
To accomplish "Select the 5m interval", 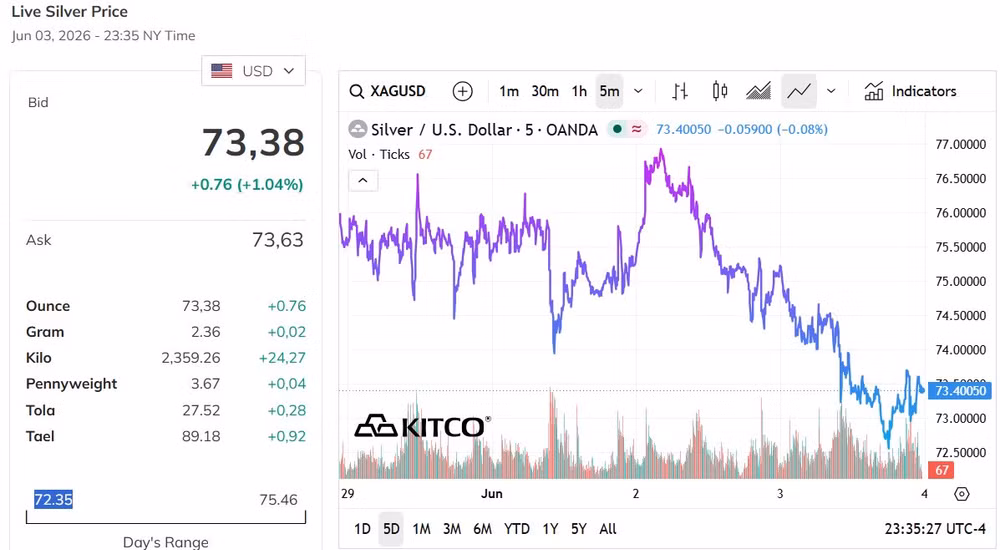I will coord(609,91).
